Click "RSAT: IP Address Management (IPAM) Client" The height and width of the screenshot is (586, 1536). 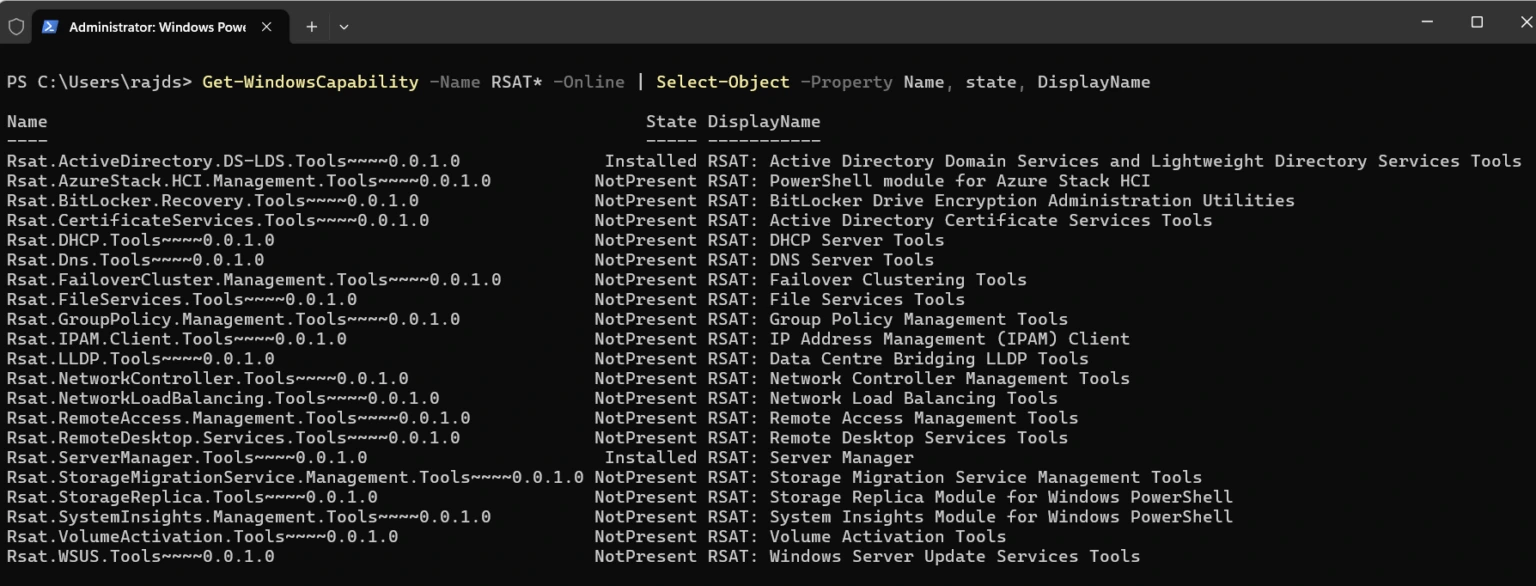pos(919,339)
